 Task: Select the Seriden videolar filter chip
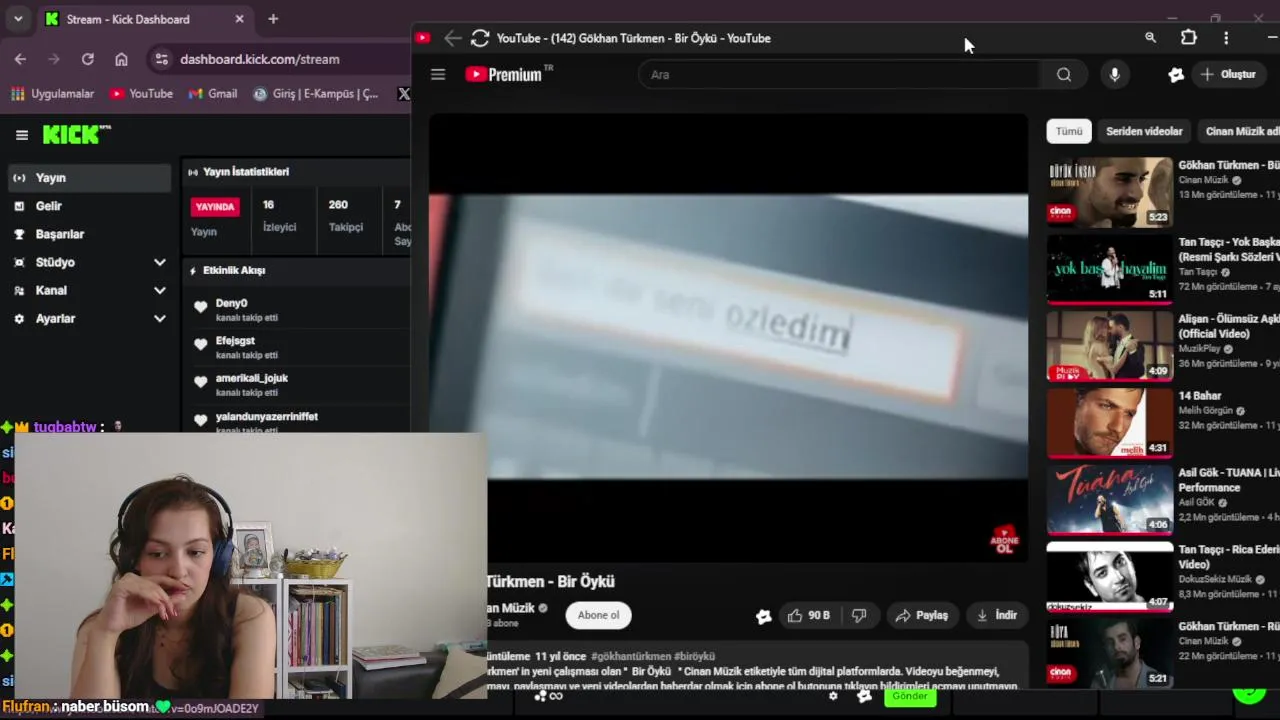click(1144, 131)
